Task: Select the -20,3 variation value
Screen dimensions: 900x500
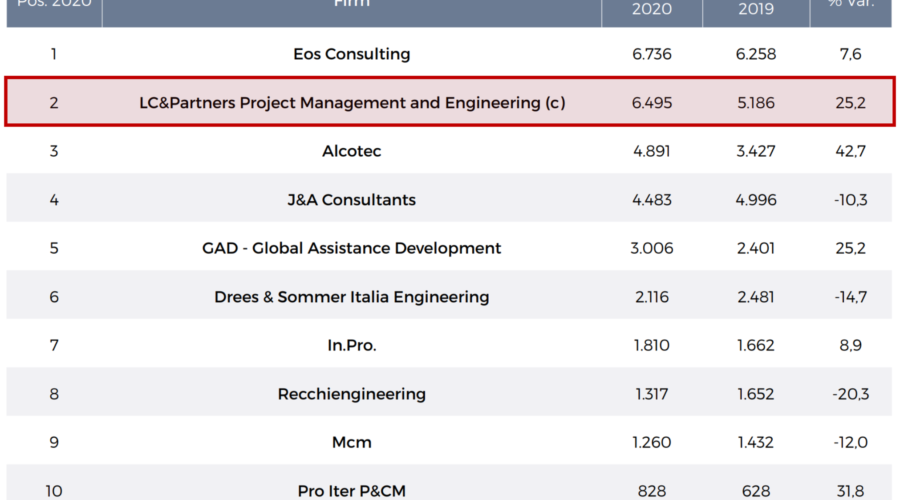Action: [851, 394]
